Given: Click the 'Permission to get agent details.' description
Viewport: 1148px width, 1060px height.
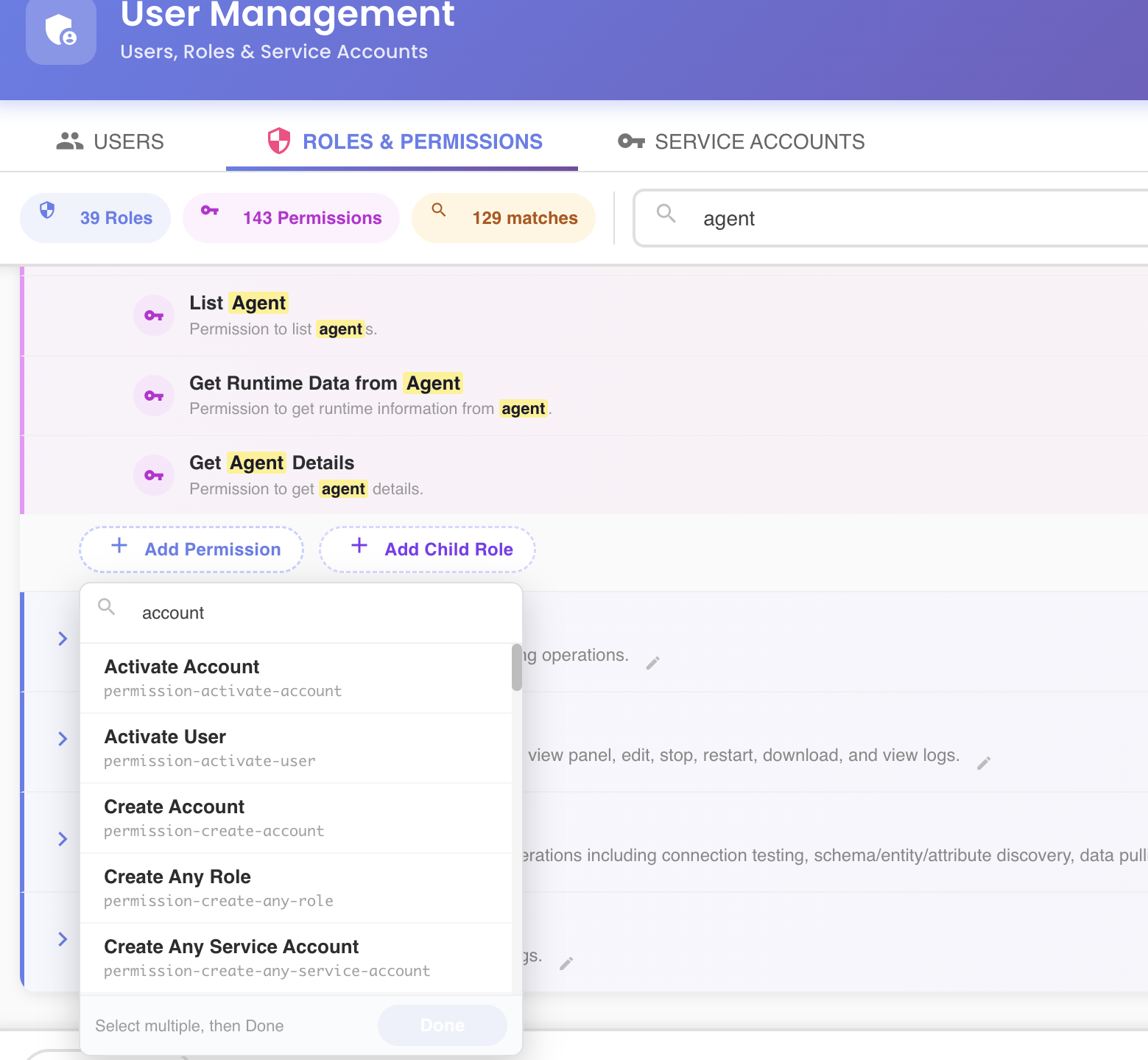Looking at the screenshot, I should (x=306, y=489).
